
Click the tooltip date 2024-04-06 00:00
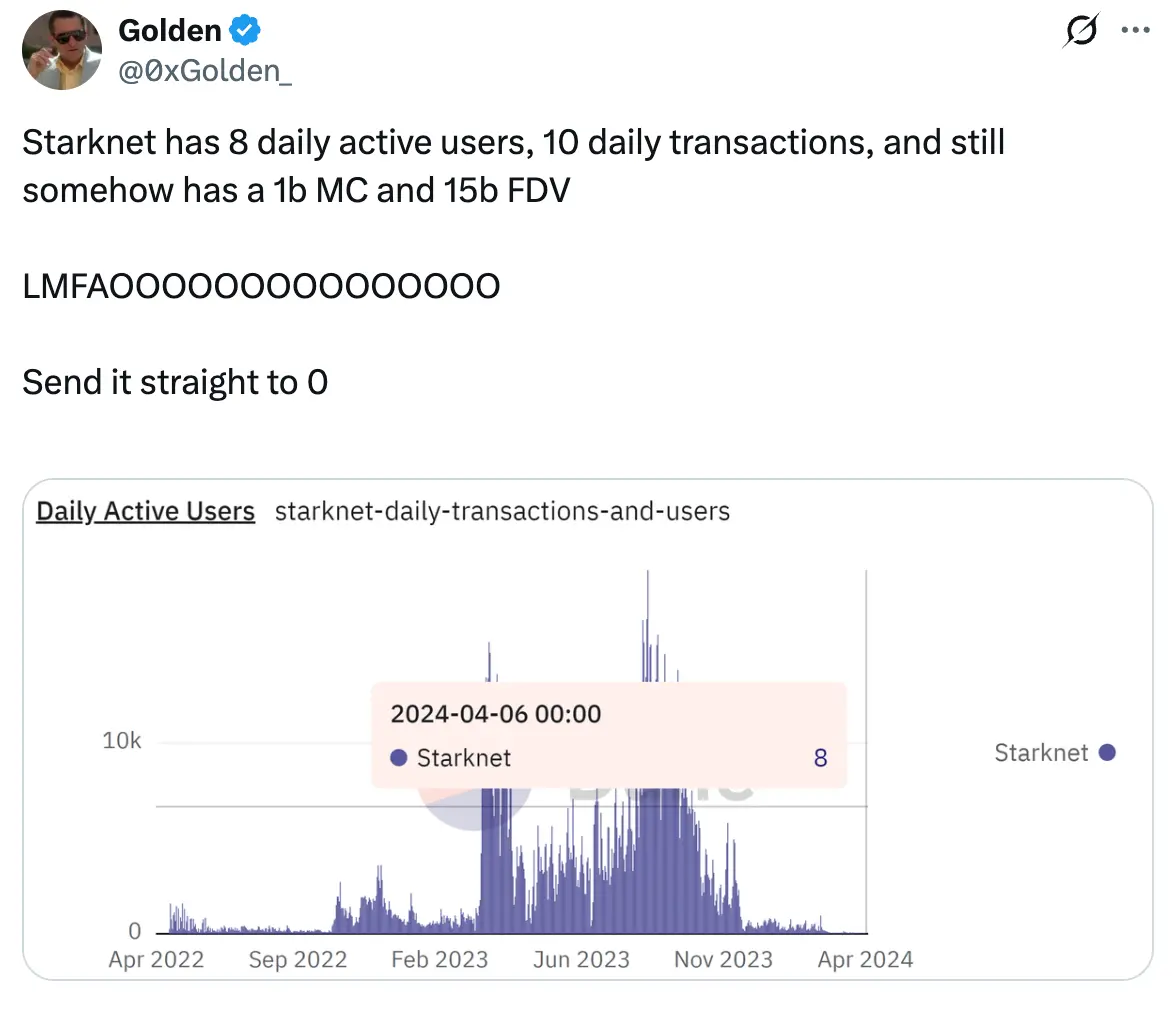coord(496,714)
